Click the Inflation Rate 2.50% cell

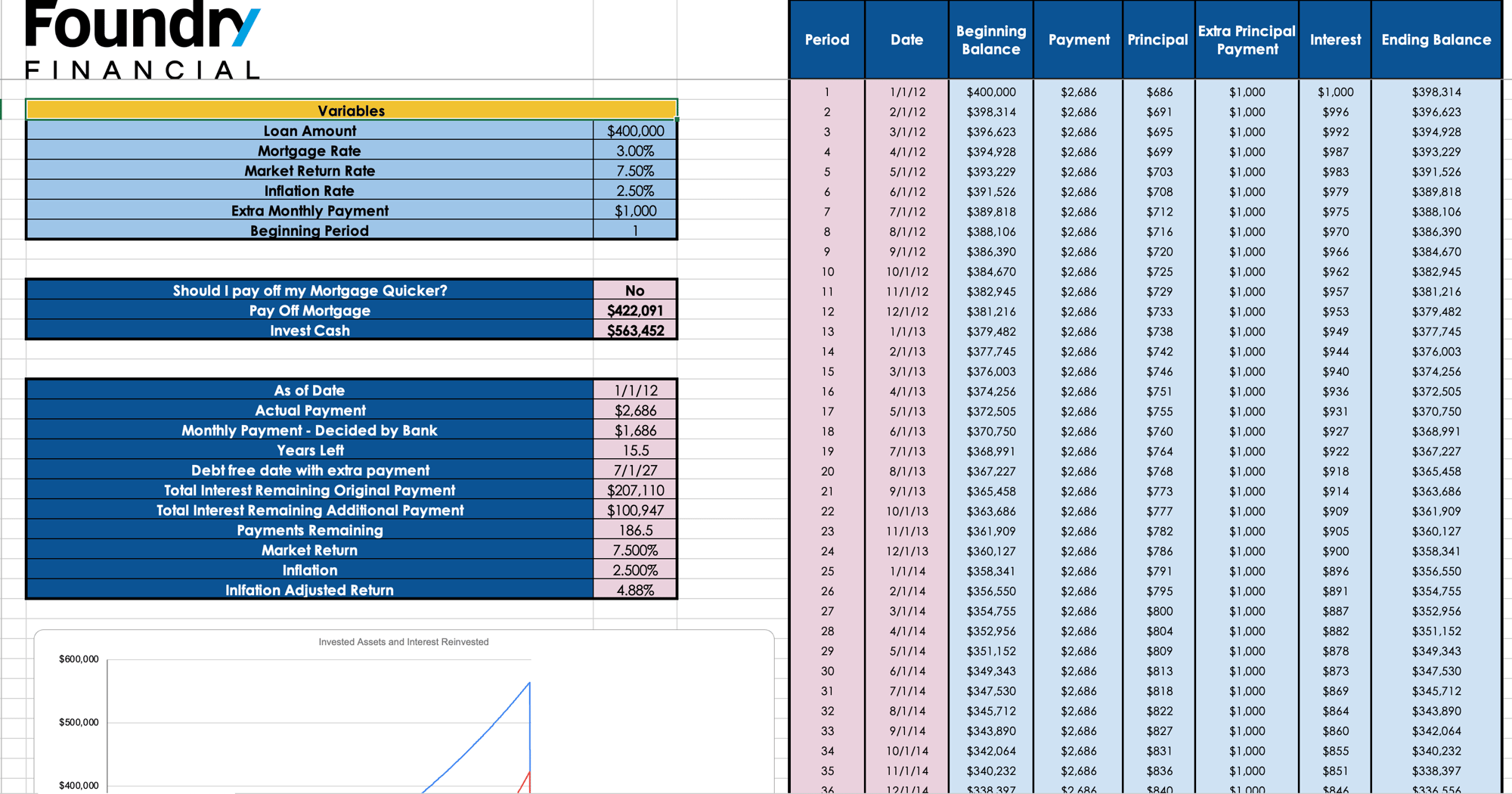635,191
